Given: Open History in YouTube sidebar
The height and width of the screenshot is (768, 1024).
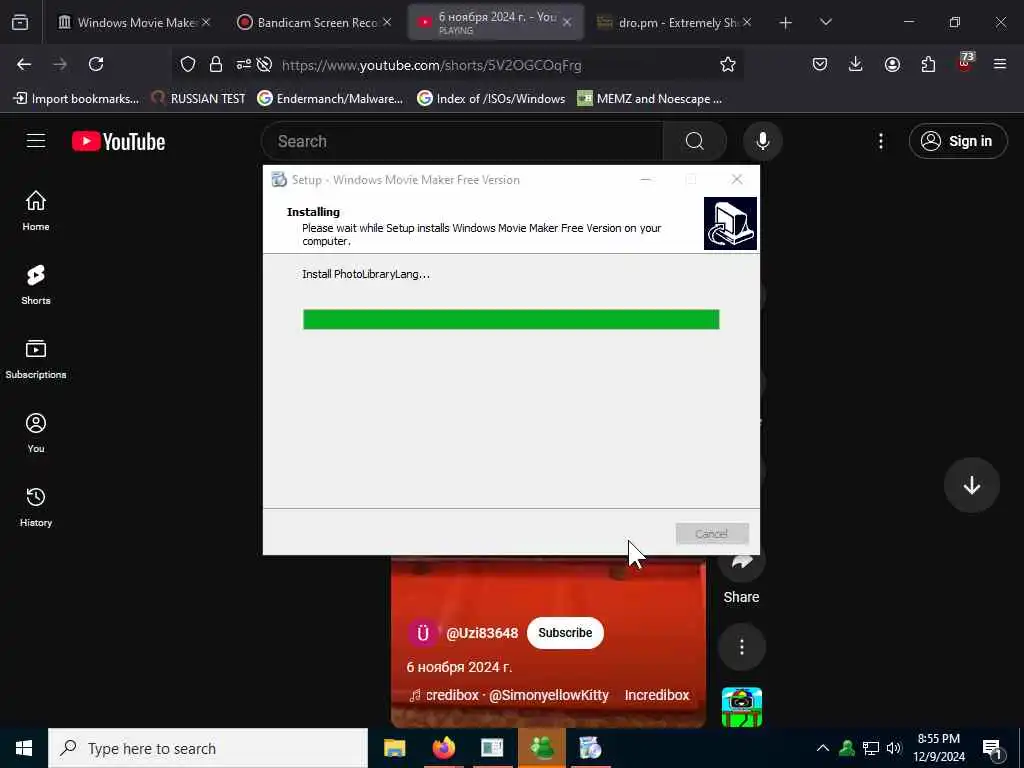Looking at the screenshot, I should [36, 506].
